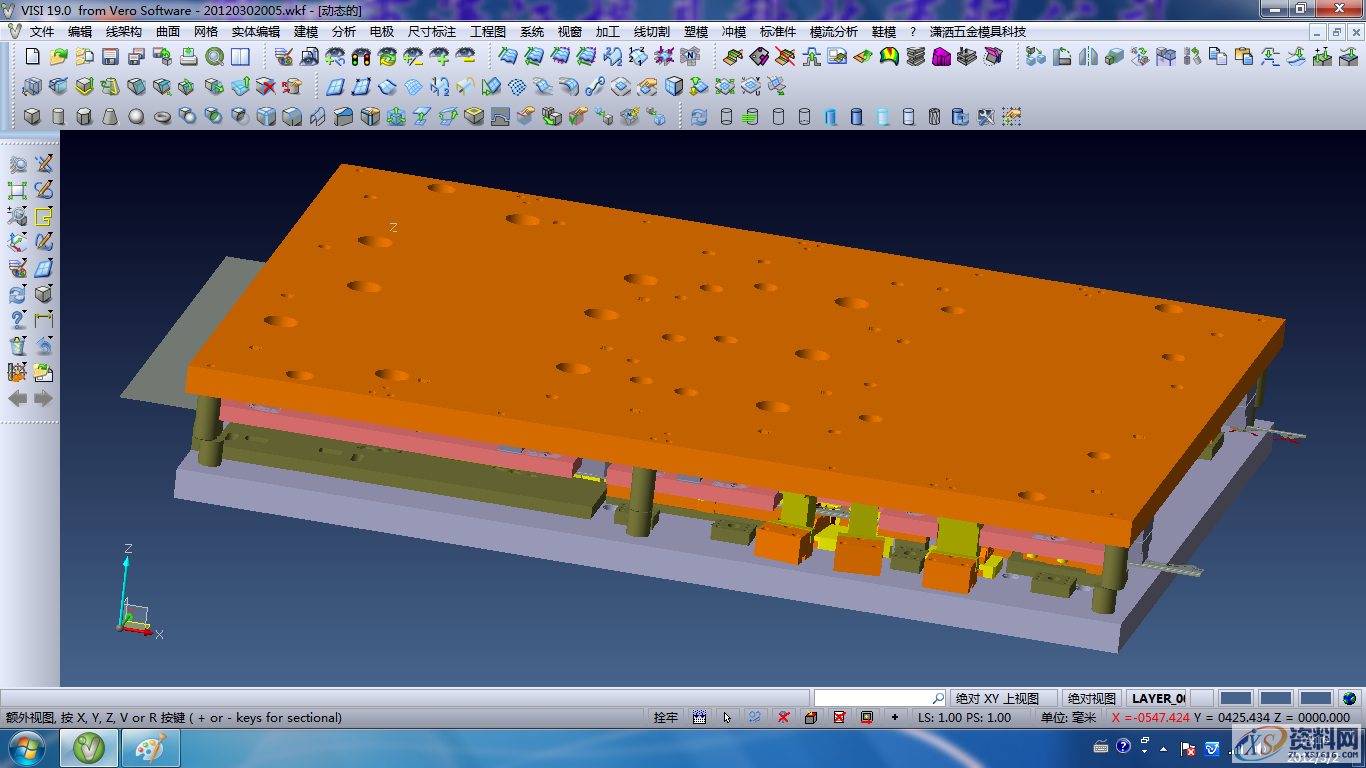Click the floppy disk Save icon
This screenshot has width=1366, height=768.
click(110, 57)
